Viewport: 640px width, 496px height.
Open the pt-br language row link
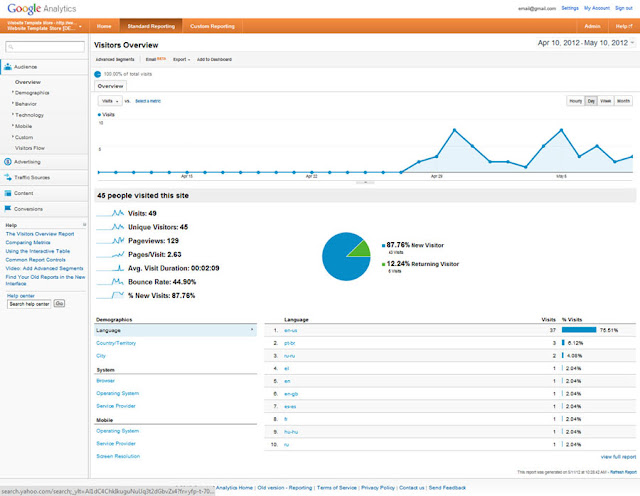[289, 343]
